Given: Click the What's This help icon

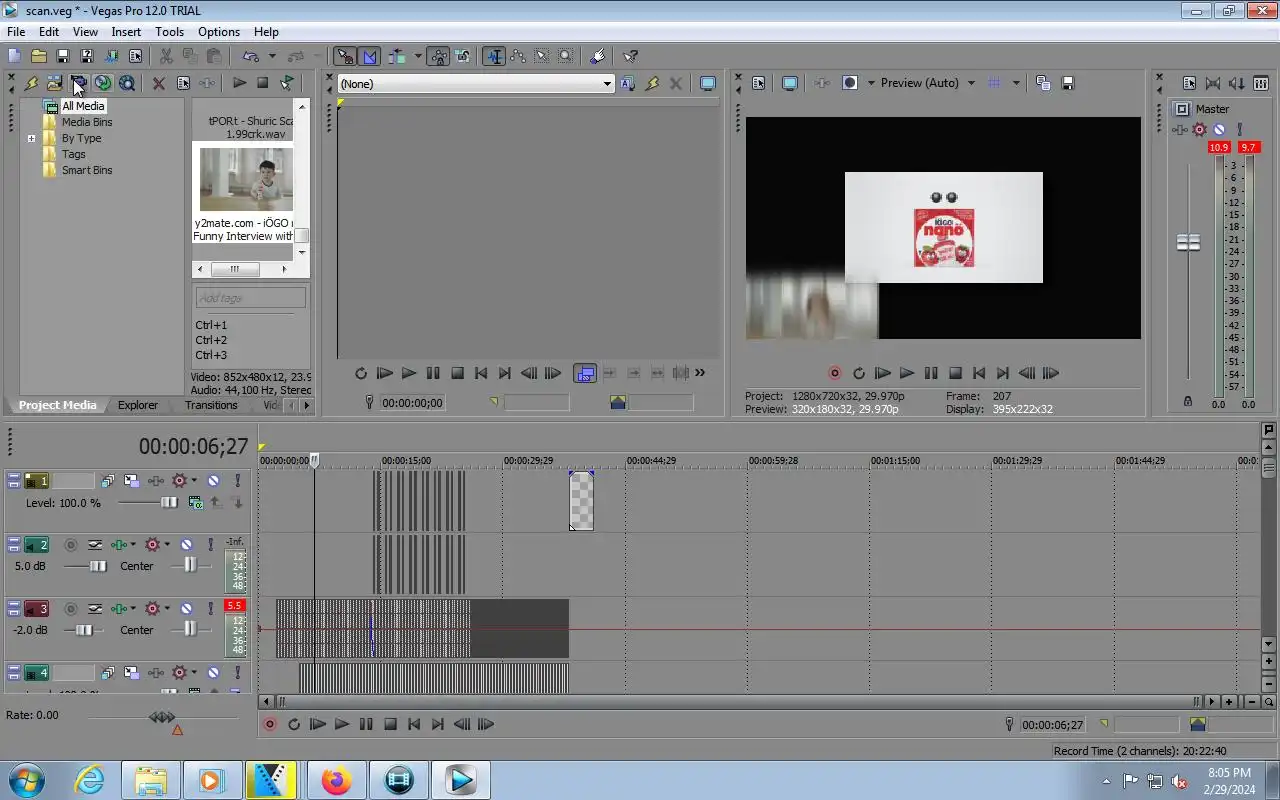Looking at the screenshot, I should tap(630, 56).
